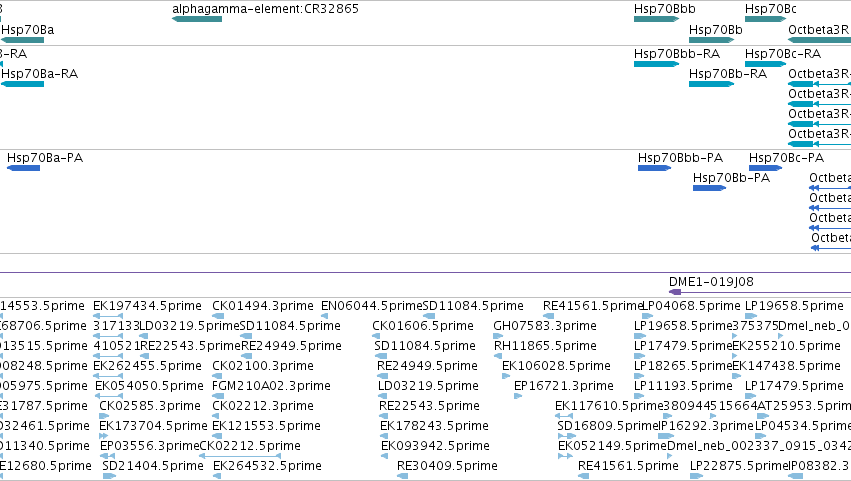The height and width of the screenshot is (481, 851).
Task: Click the Hsp70Ba gene label
Action: pos(28,30)
